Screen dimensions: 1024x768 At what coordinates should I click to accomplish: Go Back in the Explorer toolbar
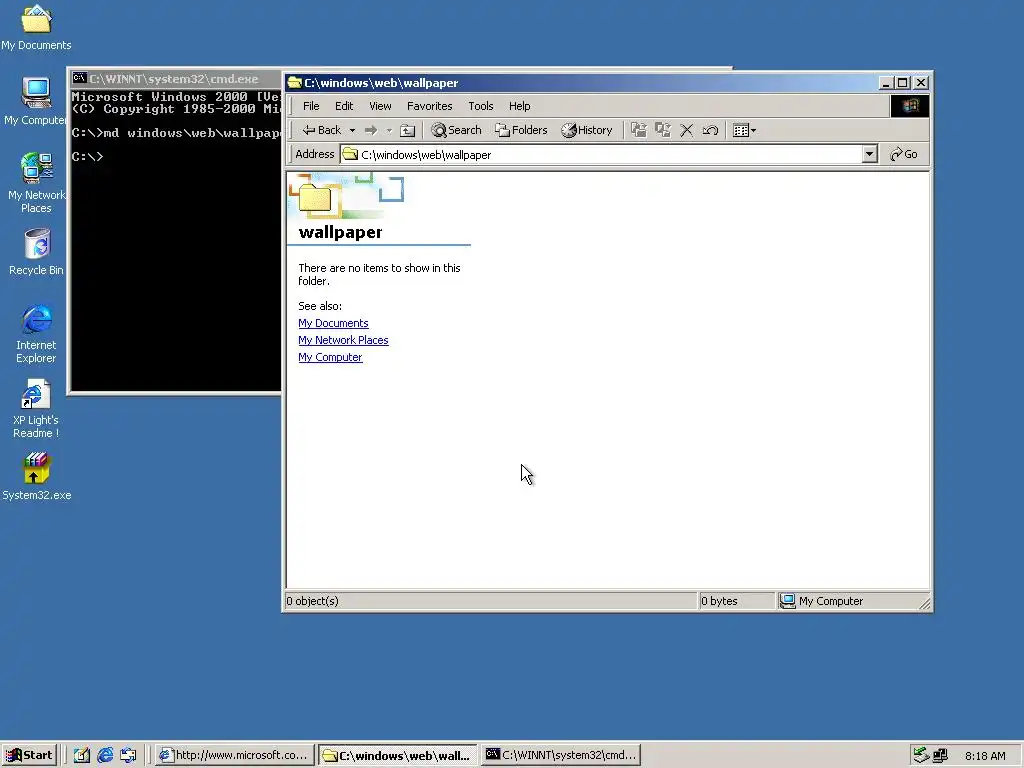[321, 130]
